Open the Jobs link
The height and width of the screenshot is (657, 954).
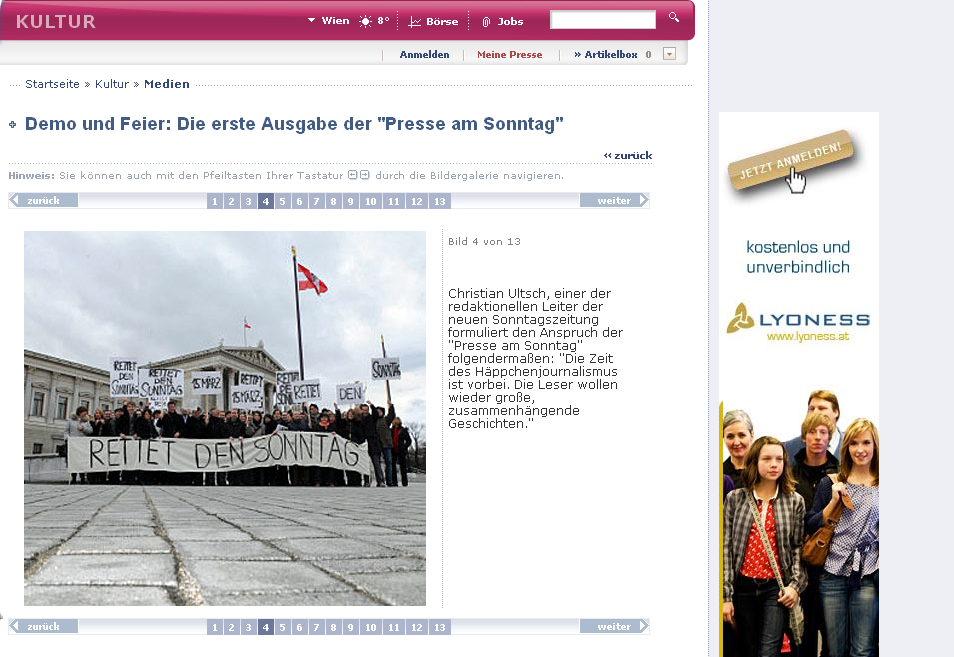click(x=510, y=21)
